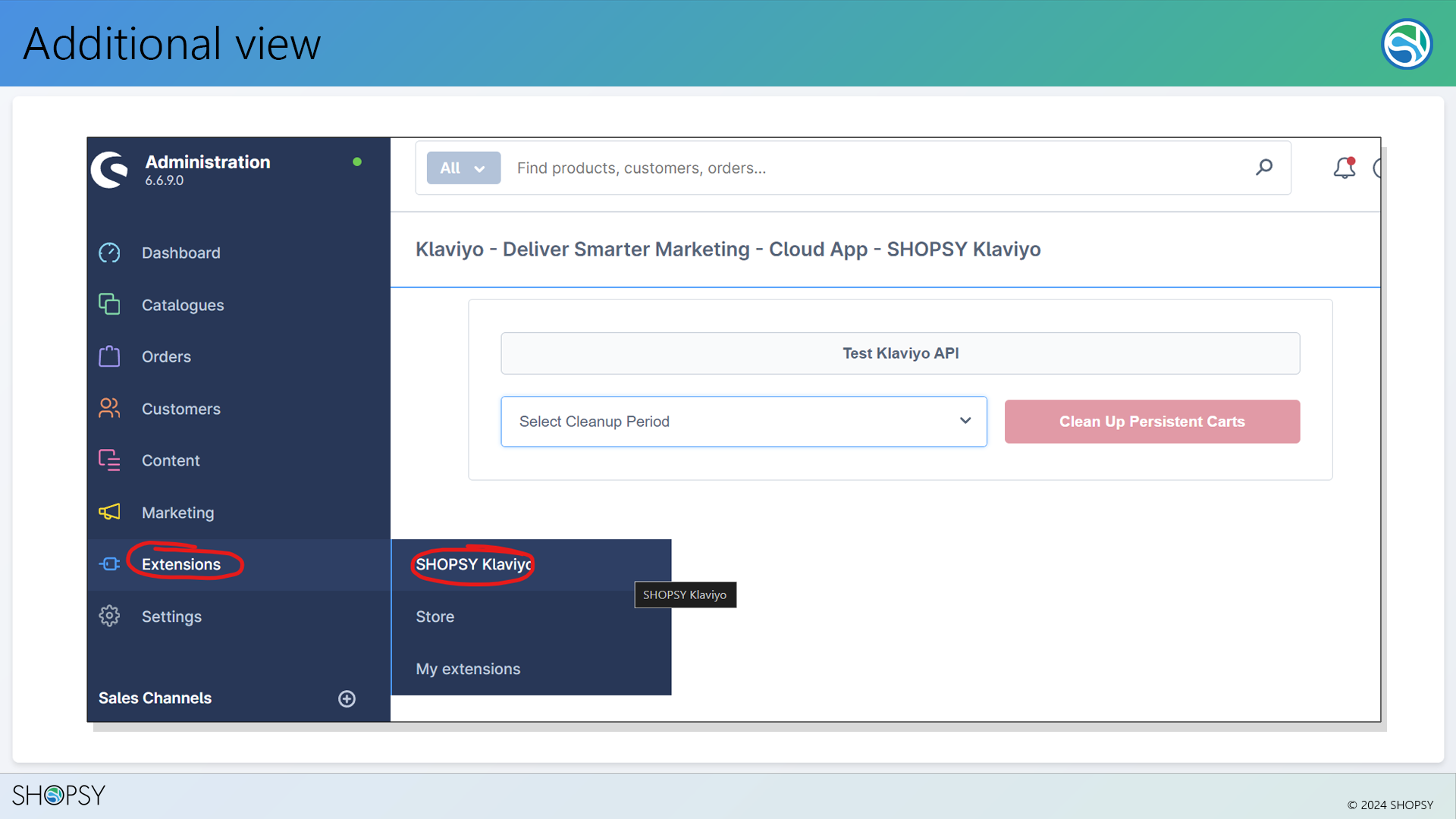Click the Orders icon in sidebar
1456x819 pixels.
pos(108,356)
